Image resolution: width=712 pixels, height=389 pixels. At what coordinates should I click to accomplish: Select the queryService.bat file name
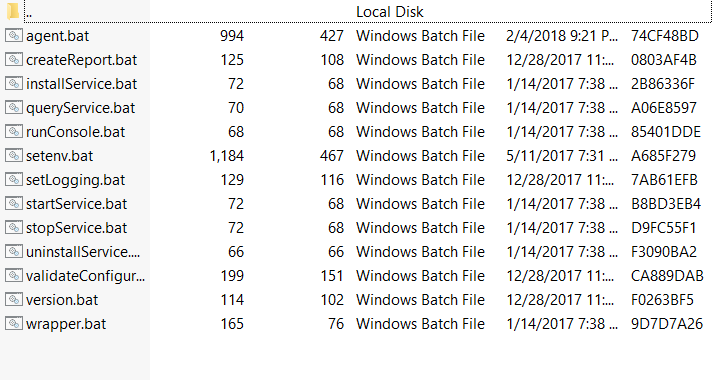click(80, 108)
